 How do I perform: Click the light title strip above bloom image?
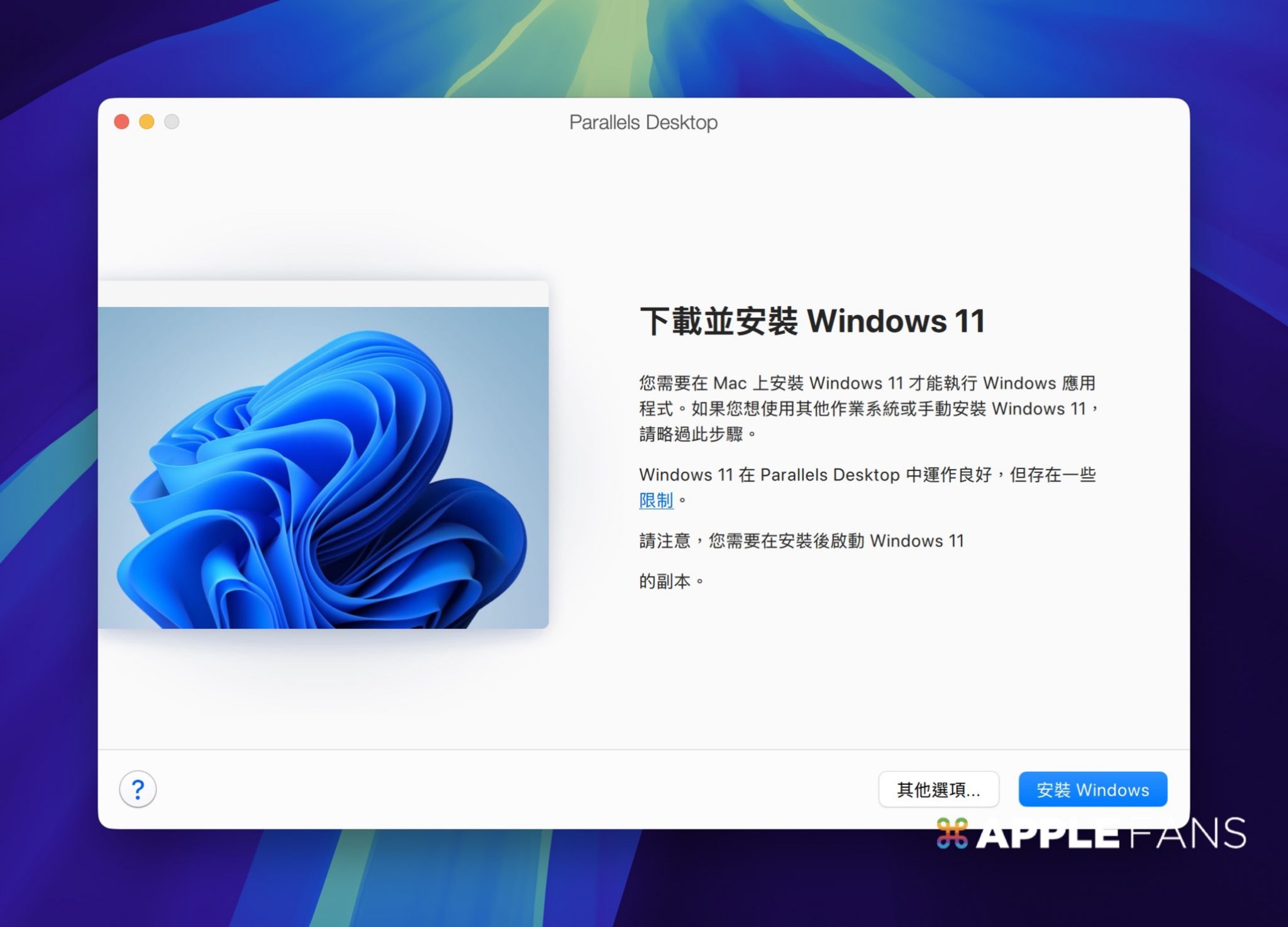click(323, 294)
